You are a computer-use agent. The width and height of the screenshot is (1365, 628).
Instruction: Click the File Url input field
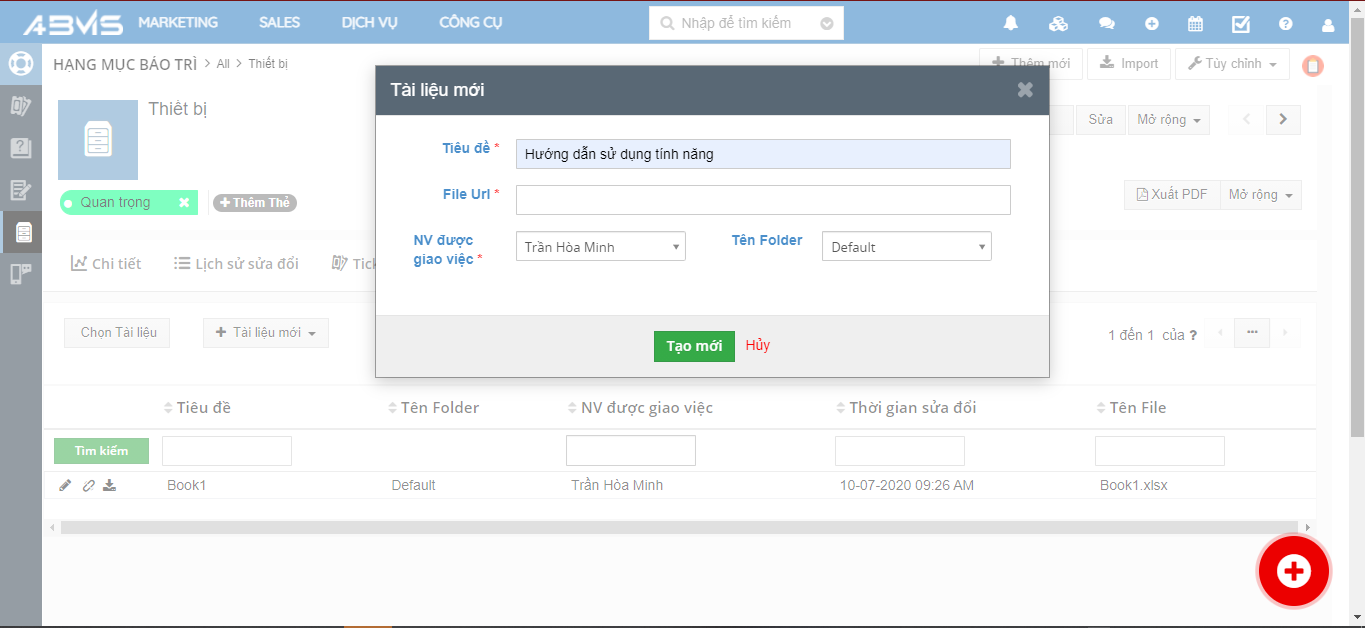pos(762,200)
